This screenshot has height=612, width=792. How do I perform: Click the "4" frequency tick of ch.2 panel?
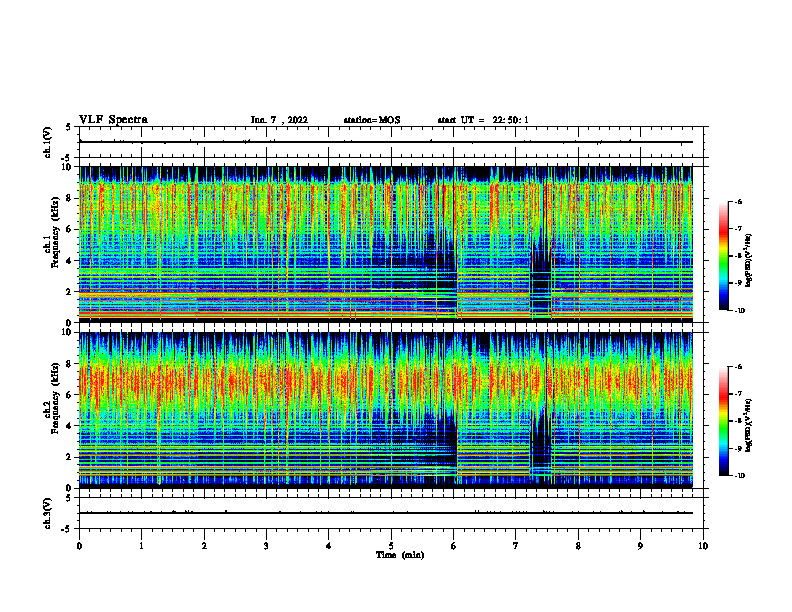pos(70,426)
